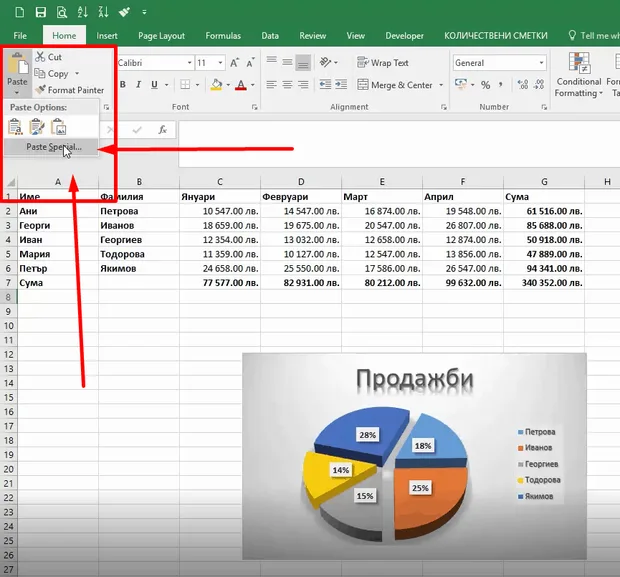This screenshot has height=577, width=620.
Task: Switch to the View tab
Action: [x=355, y=36]
